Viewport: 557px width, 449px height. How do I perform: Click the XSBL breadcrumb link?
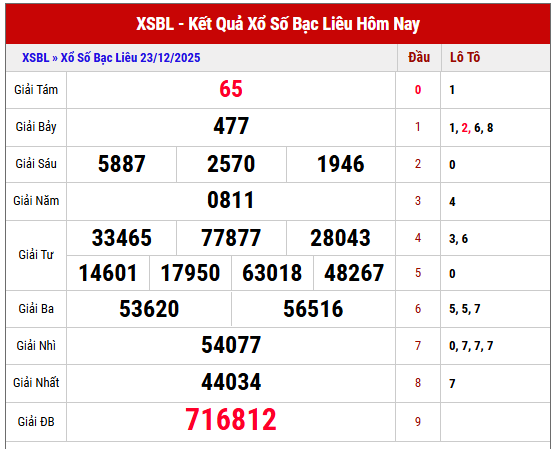(36, 58)
